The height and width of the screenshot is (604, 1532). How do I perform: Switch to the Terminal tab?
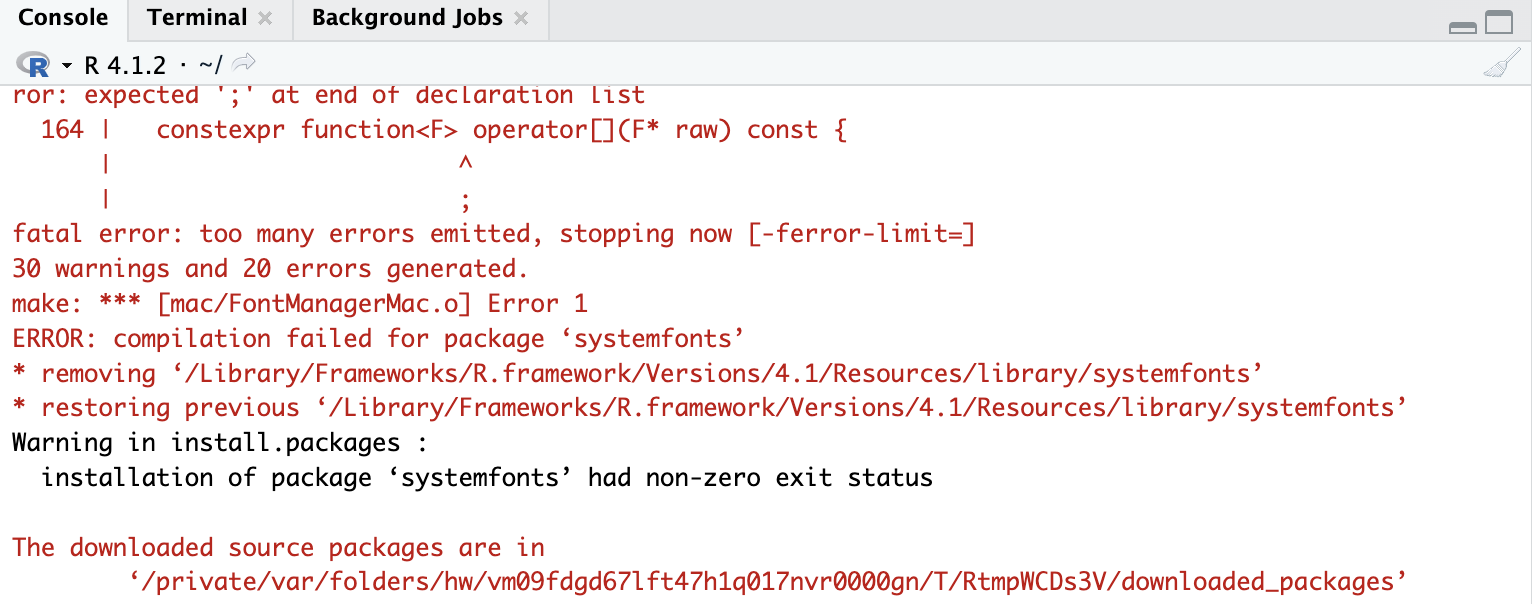click(x=197, y=18)
